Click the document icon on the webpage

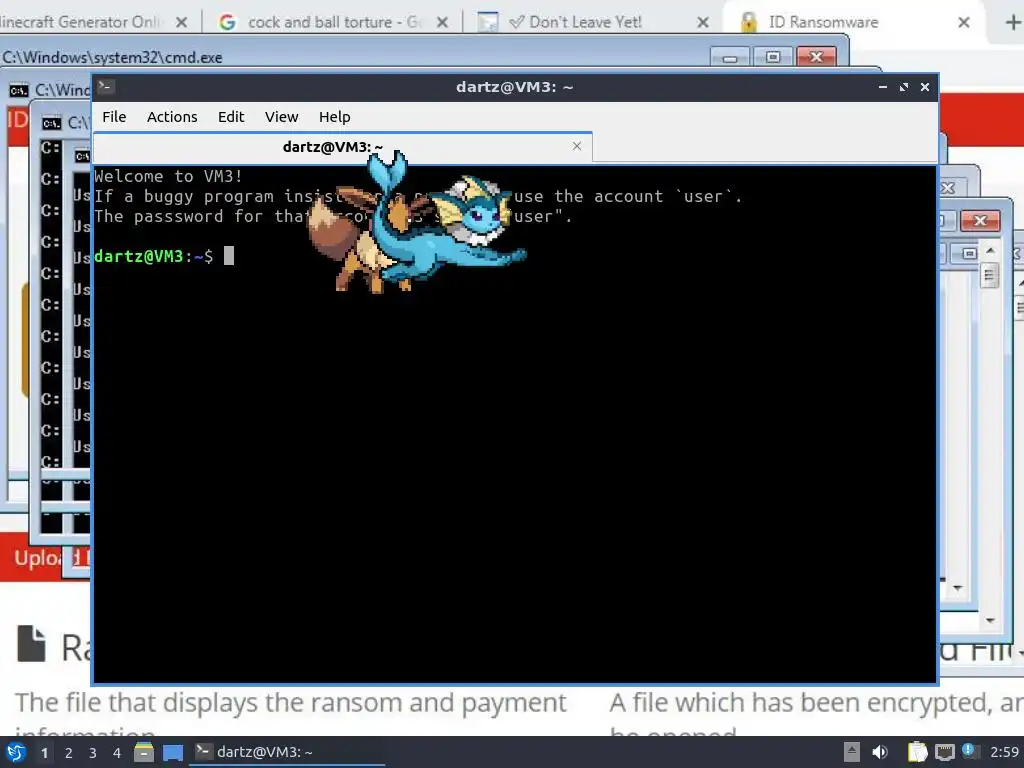pos(31,644)
